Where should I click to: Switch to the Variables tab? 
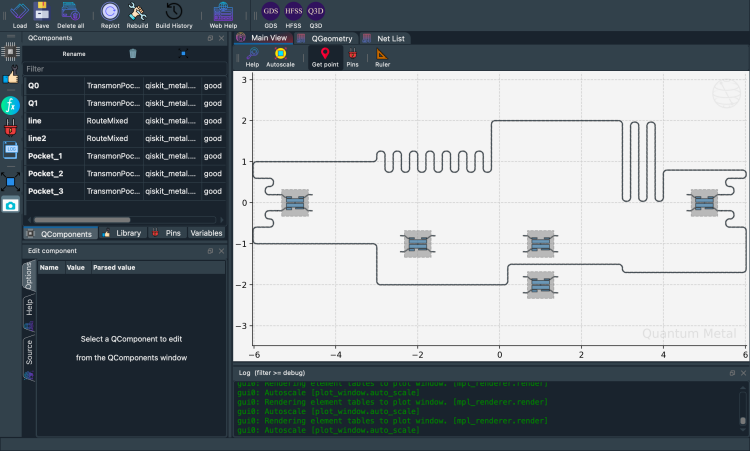[206, 233]
